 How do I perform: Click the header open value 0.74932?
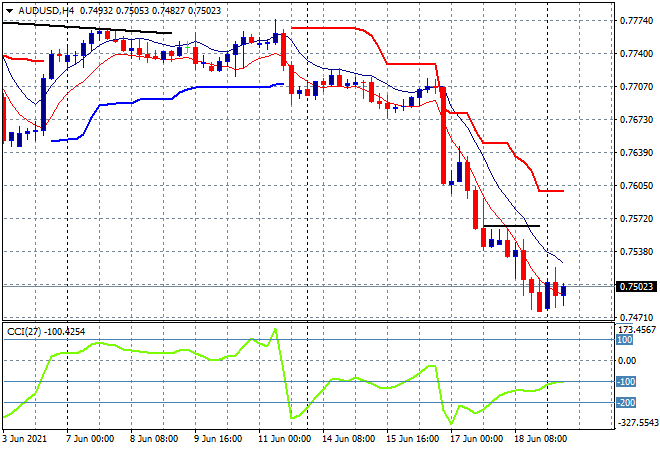pos(96,11)
